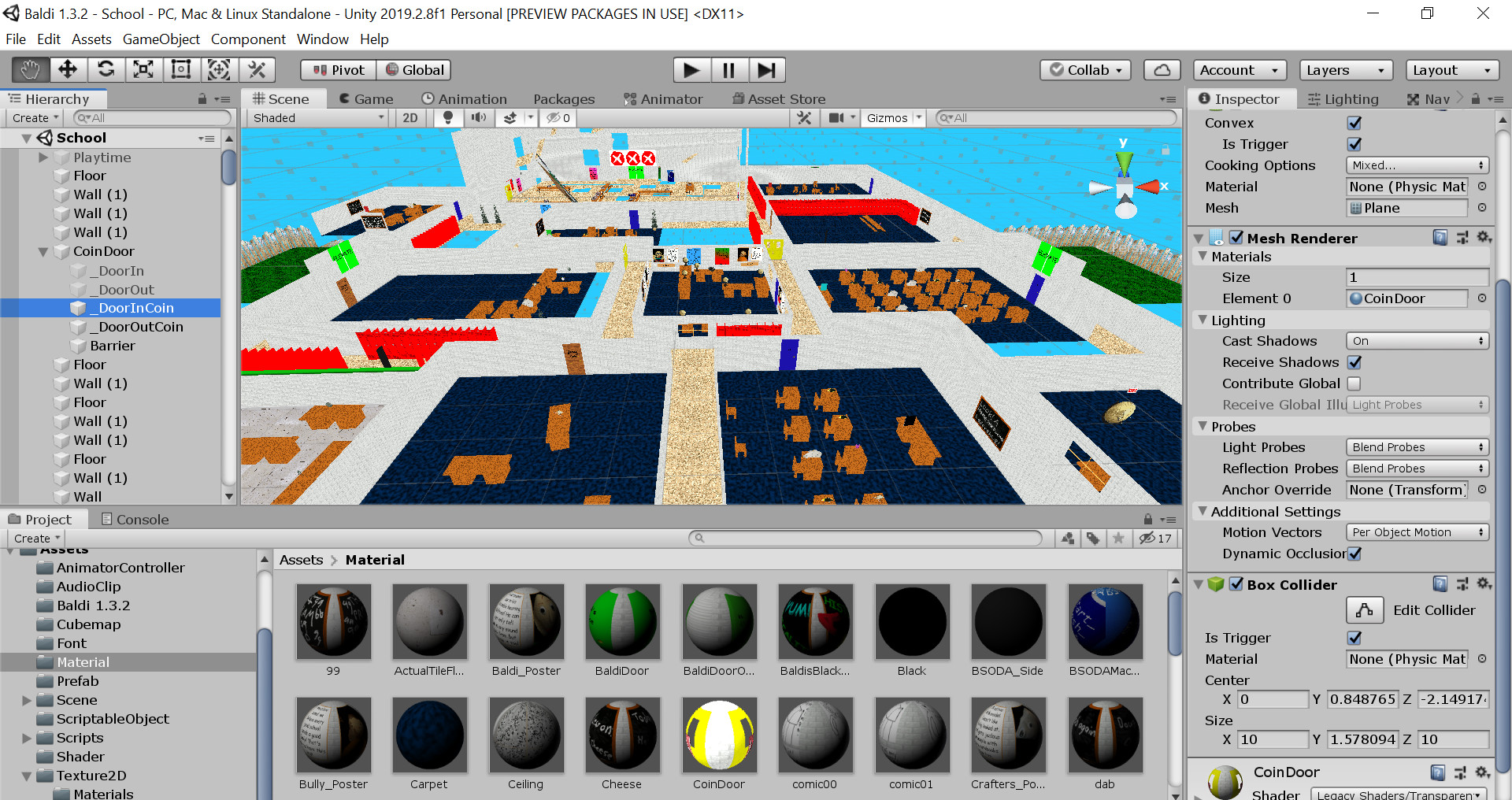Open the Cast Shadows dropdown
Image resolution: width=1512 pixels, height=800 pixels.
click(x=1417, y=341)
